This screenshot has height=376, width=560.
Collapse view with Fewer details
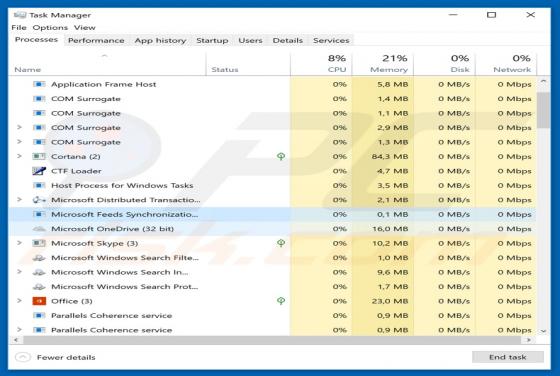pyautogui.click(x=55, y=357)
